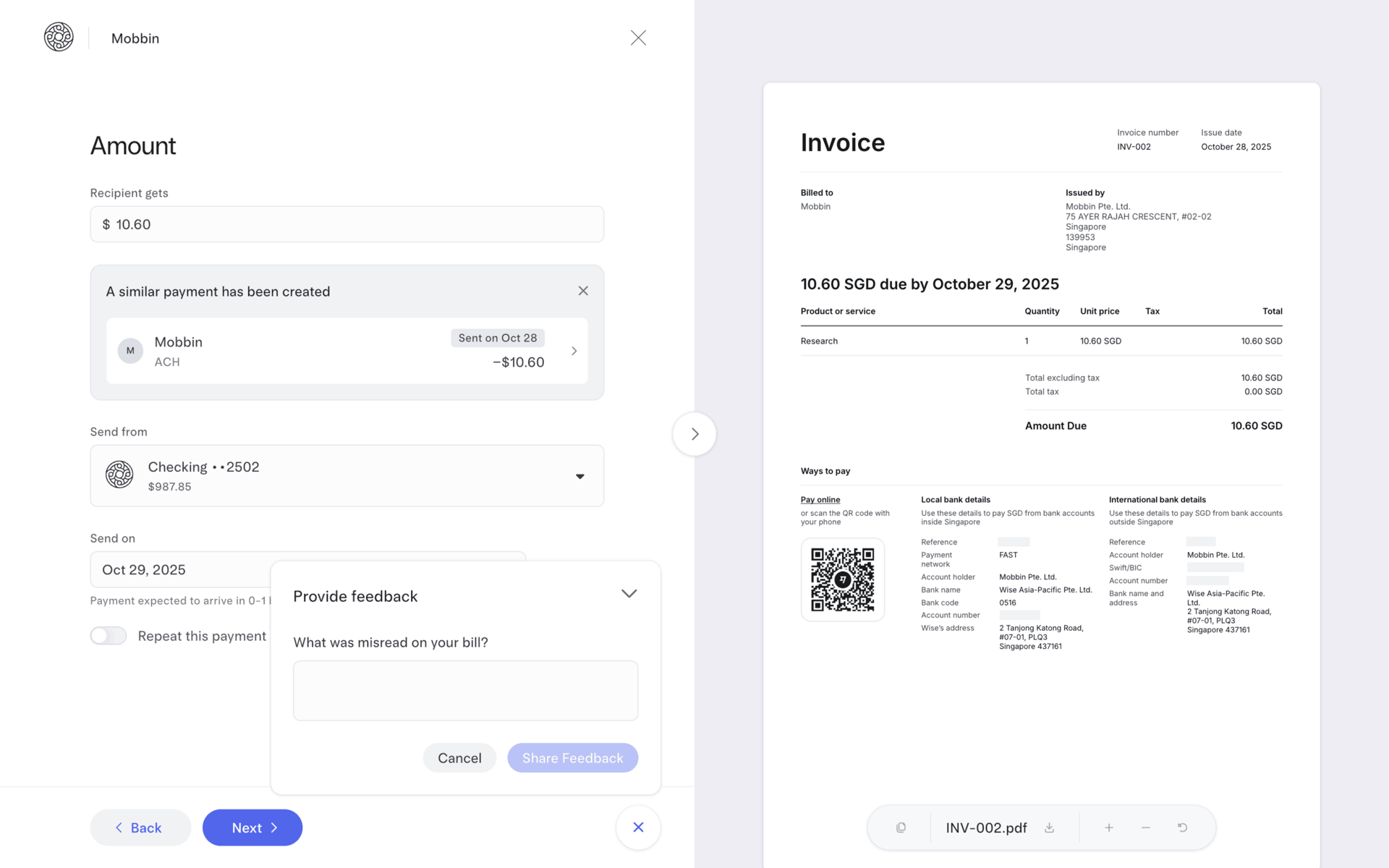Open the Send on date field
Image resolution: width=1389 pixels, height=868 pixels.
(x=181, y=569)
